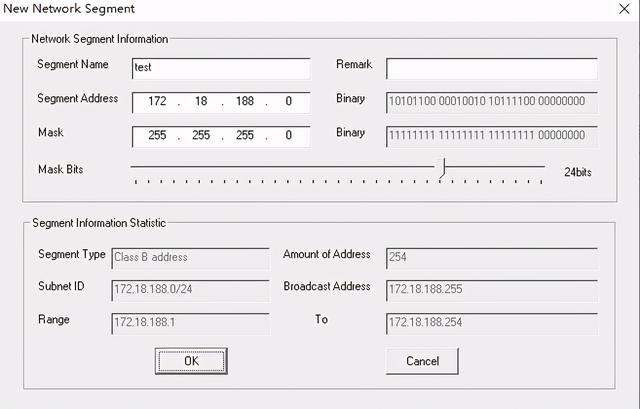Viewport: 640px width, 409px height.
Task: Focus the empty Remark field
Action: point(492,68)
